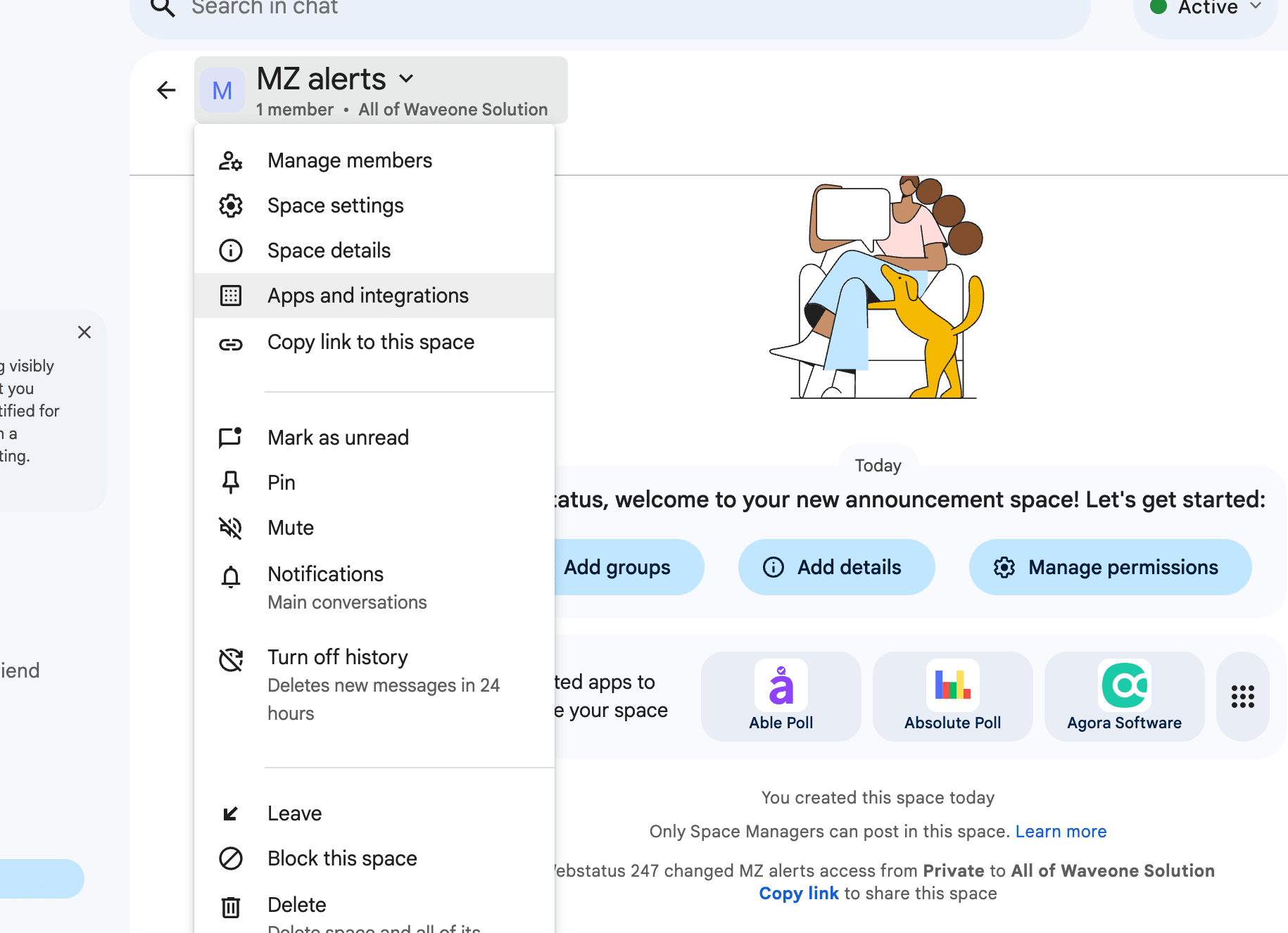Enable Turn off history
The image size is (1288, 933).
click(x=338, y=656)
